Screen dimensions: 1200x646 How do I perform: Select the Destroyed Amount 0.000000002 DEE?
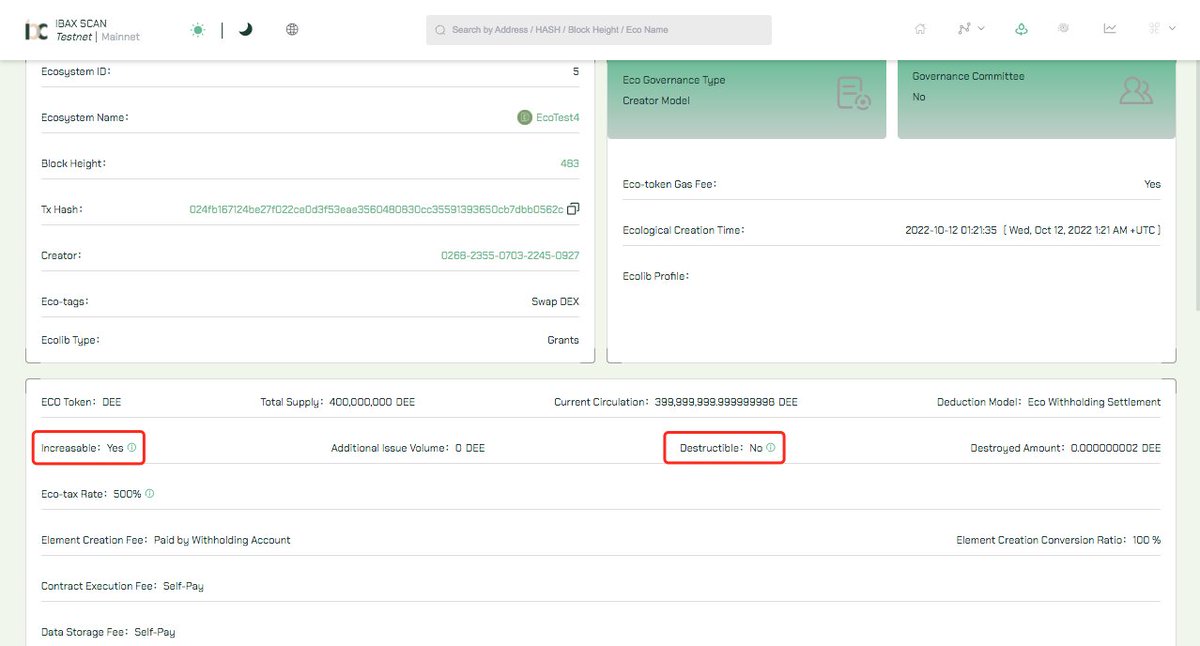(1066, 448)
